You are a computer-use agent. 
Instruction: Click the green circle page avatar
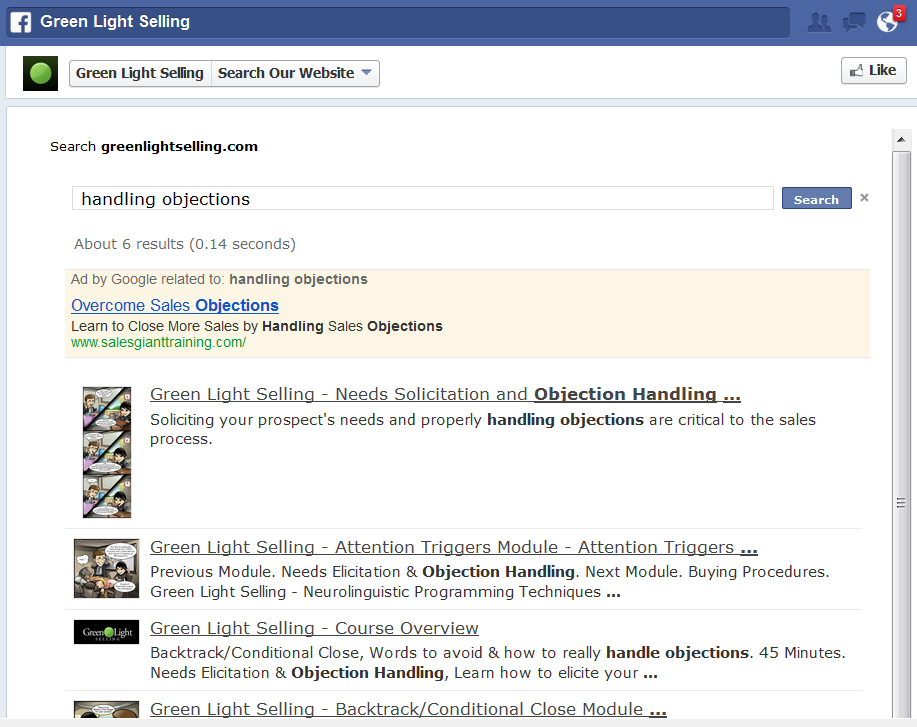(40, 73)
